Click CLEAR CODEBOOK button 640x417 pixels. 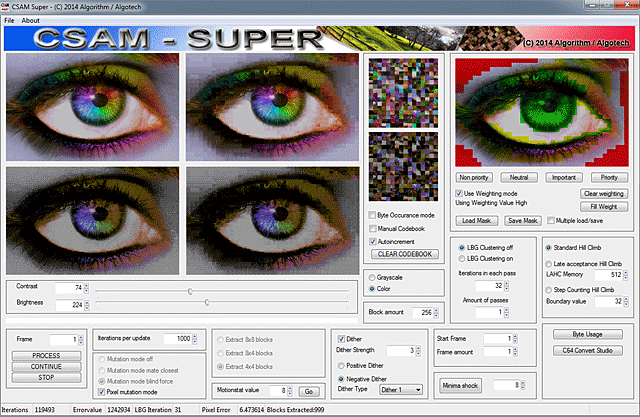coord(404,254)
